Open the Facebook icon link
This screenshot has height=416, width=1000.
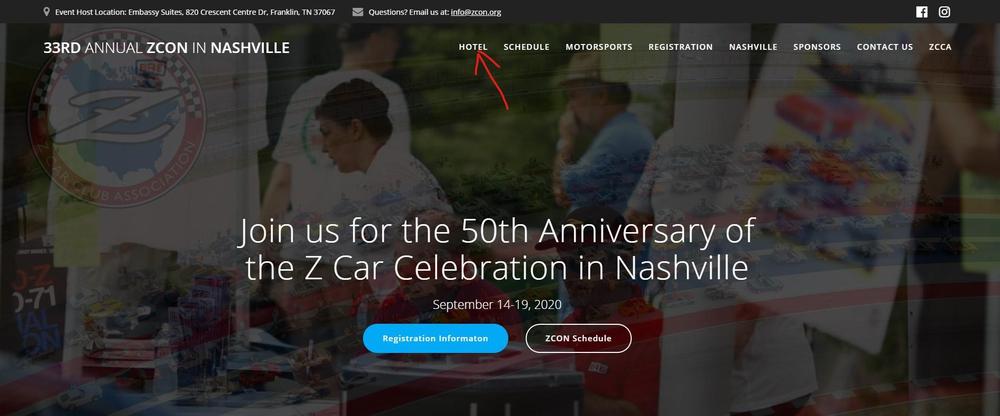pyautogui.click(x=922, y=11)
